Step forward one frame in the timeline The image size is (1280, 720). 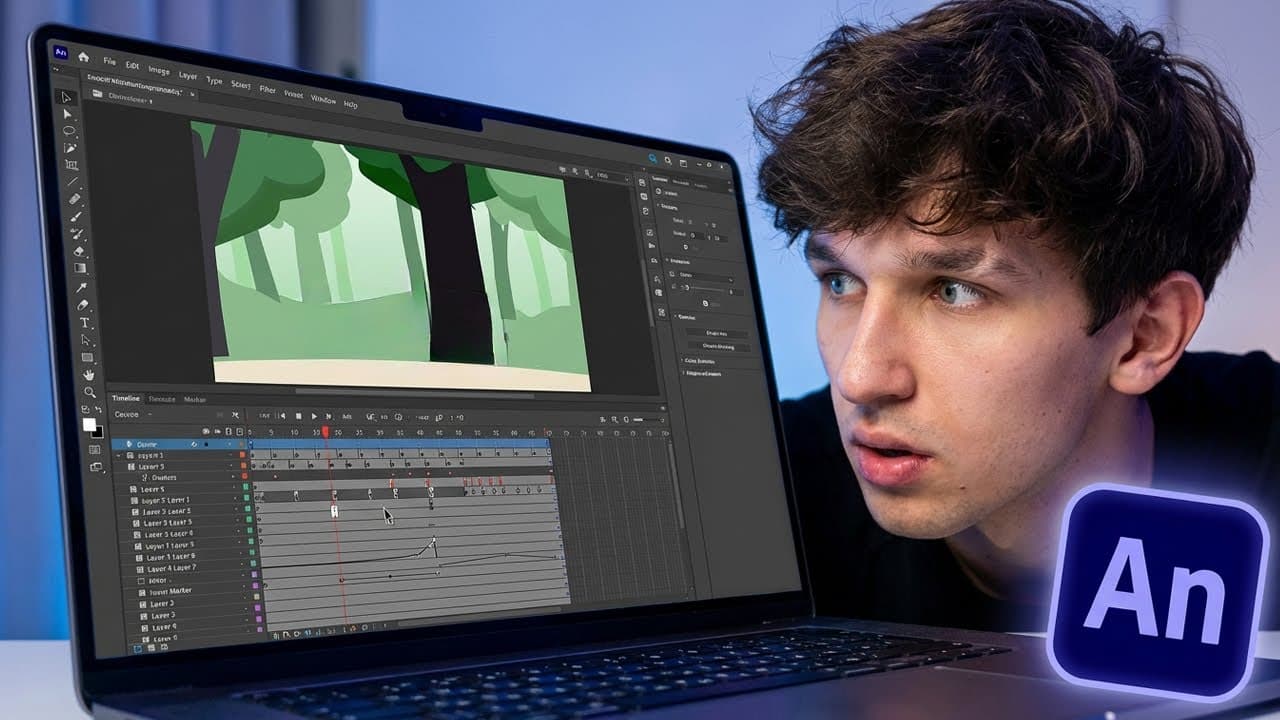pos(329,416)
